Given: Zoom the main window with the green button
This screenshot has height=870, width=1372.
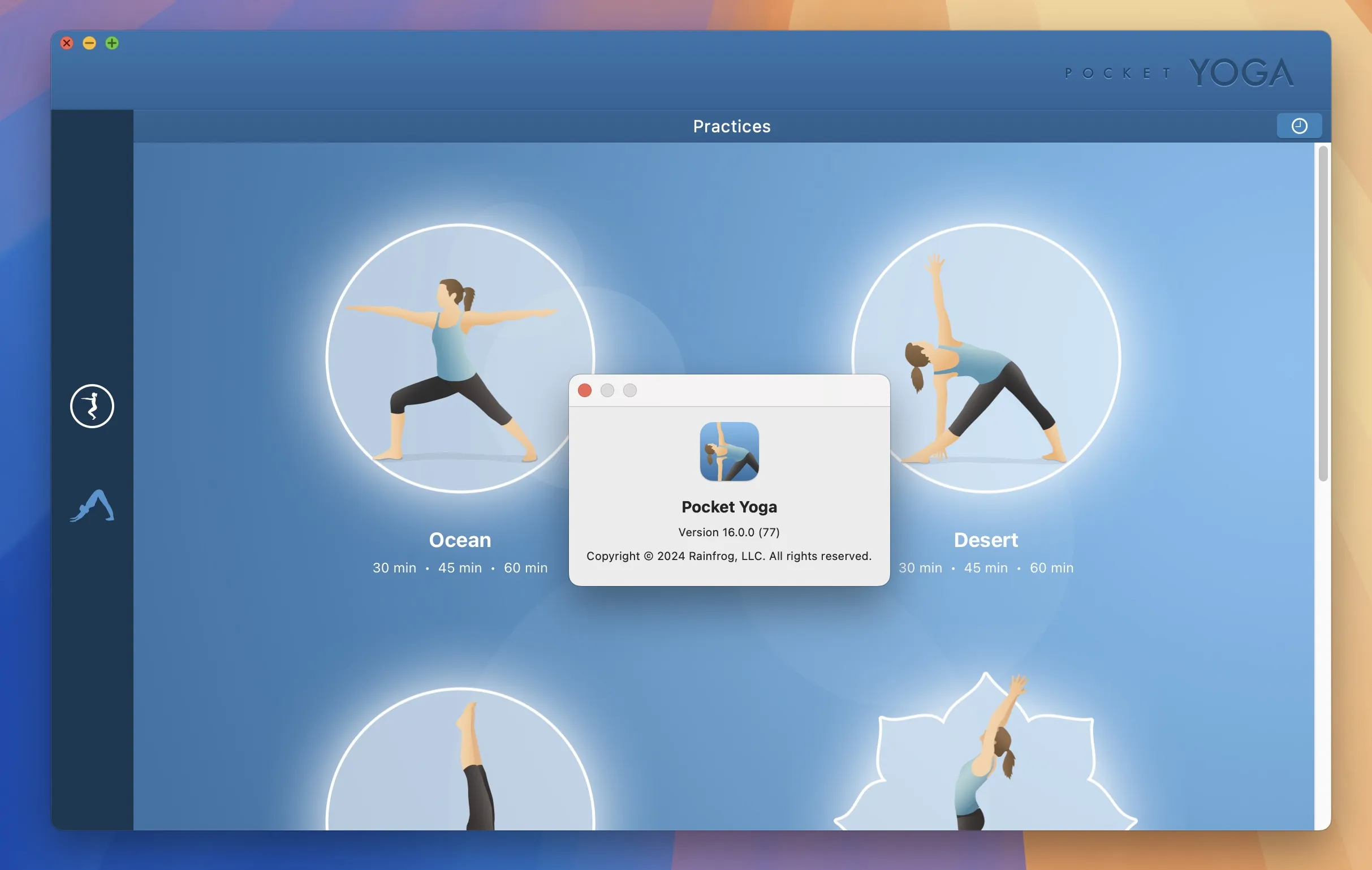Looking at the screenshot, I should coord(112,44).
